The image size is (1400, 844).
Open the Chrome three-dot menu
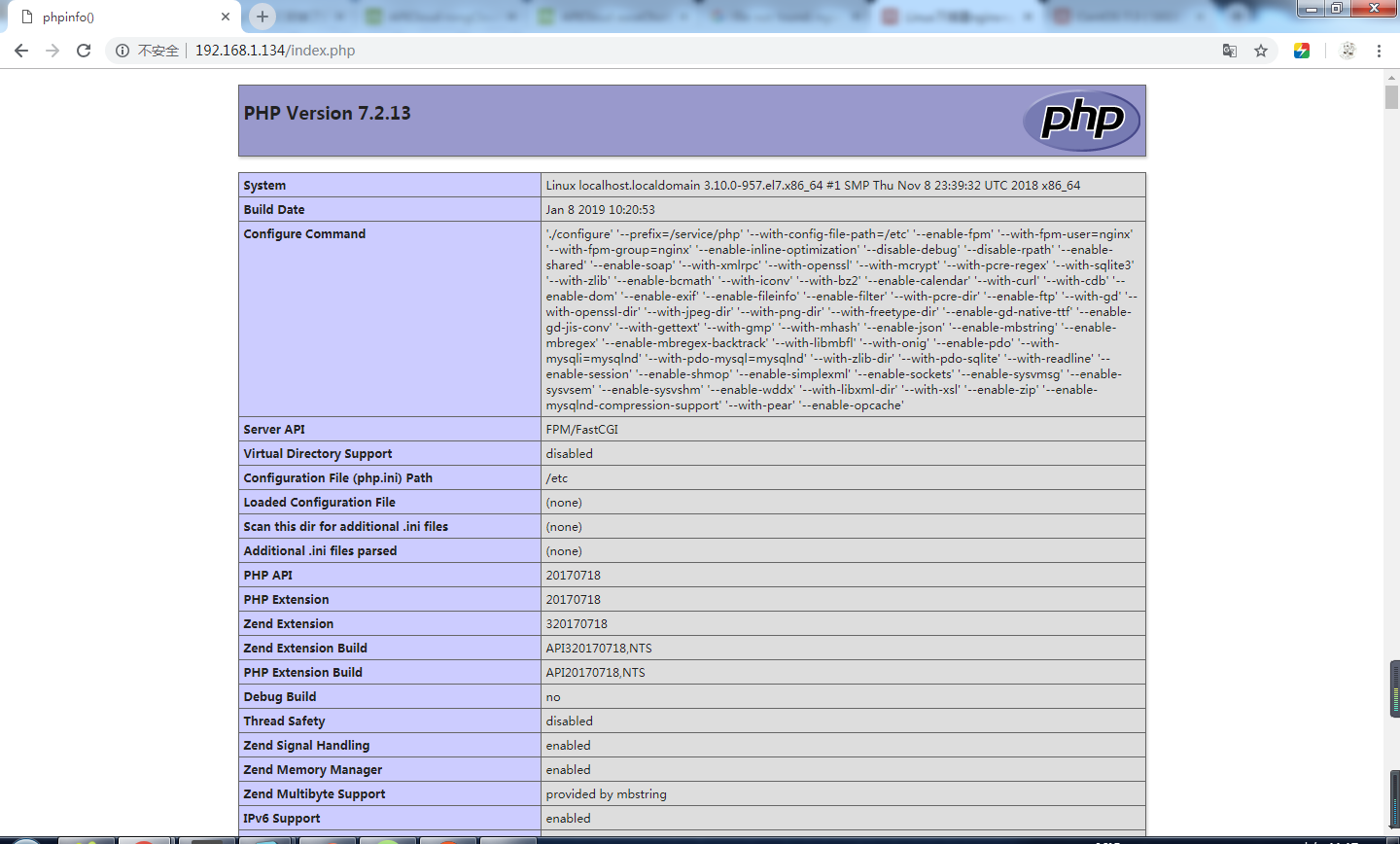[1379, 51]
